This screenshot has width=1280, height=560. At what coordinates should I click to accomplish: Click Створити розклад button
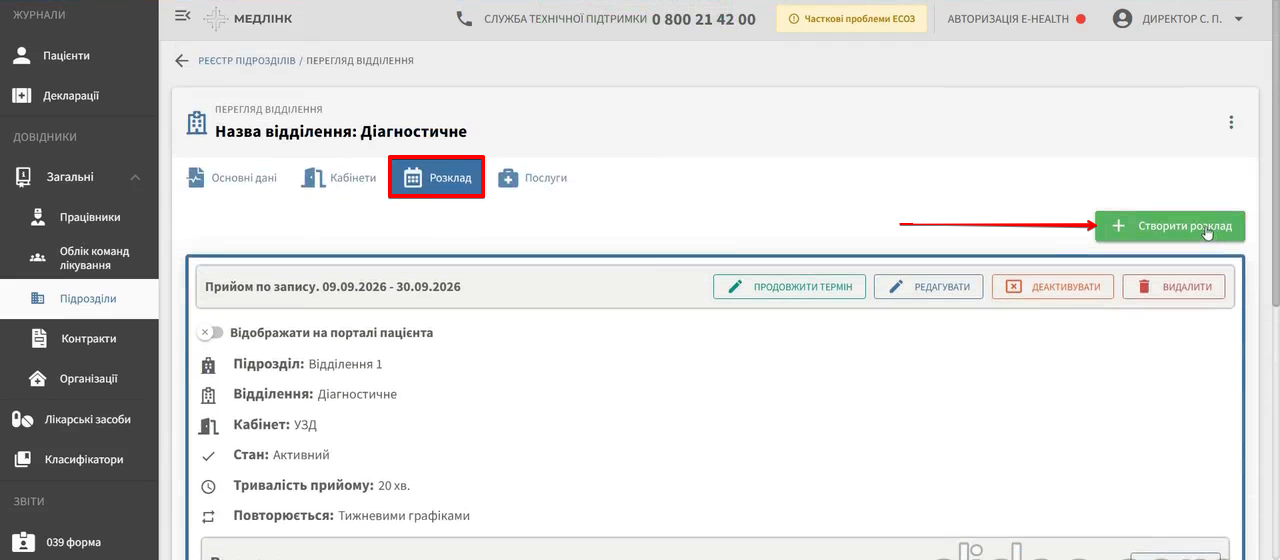click(1170, 226)
